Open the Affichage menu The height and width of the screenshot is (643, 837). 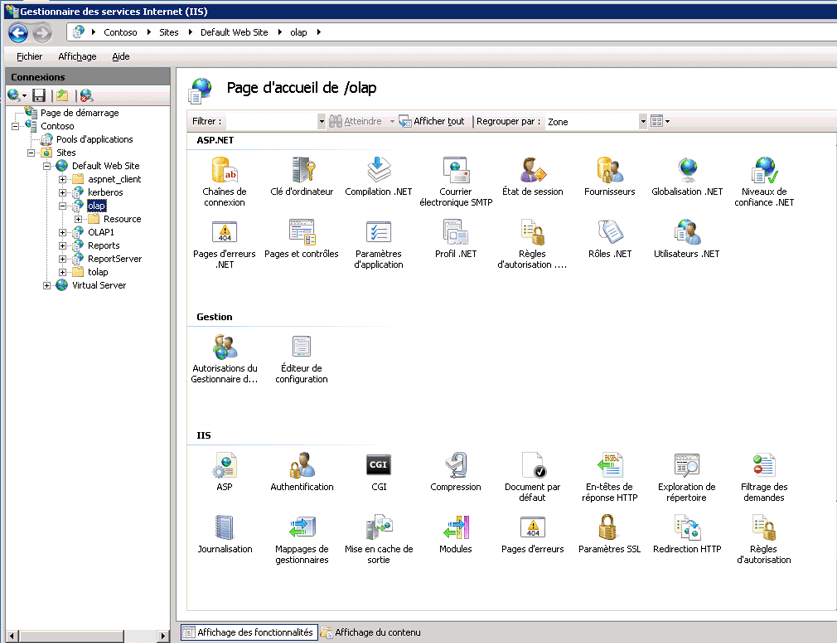click(x=77, y=56)
